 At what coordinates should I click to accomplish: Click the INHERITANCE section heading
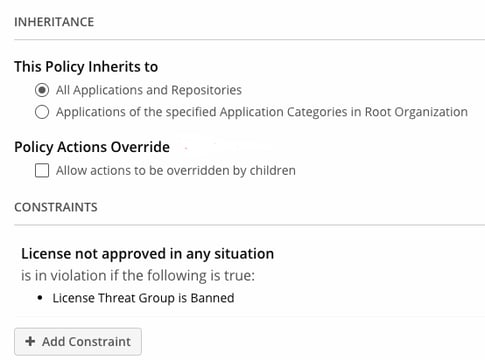pyautogui.click(x=54, y=22)
